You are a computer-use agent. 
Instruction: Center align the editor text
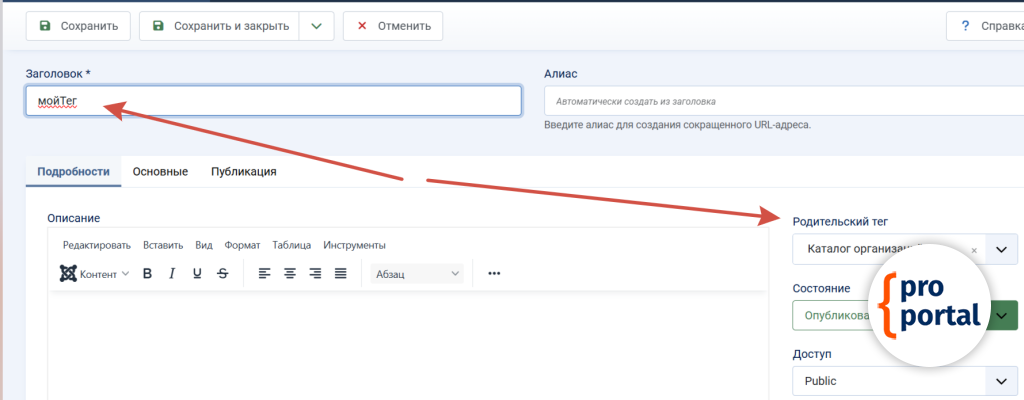click(x=290, y=274)
